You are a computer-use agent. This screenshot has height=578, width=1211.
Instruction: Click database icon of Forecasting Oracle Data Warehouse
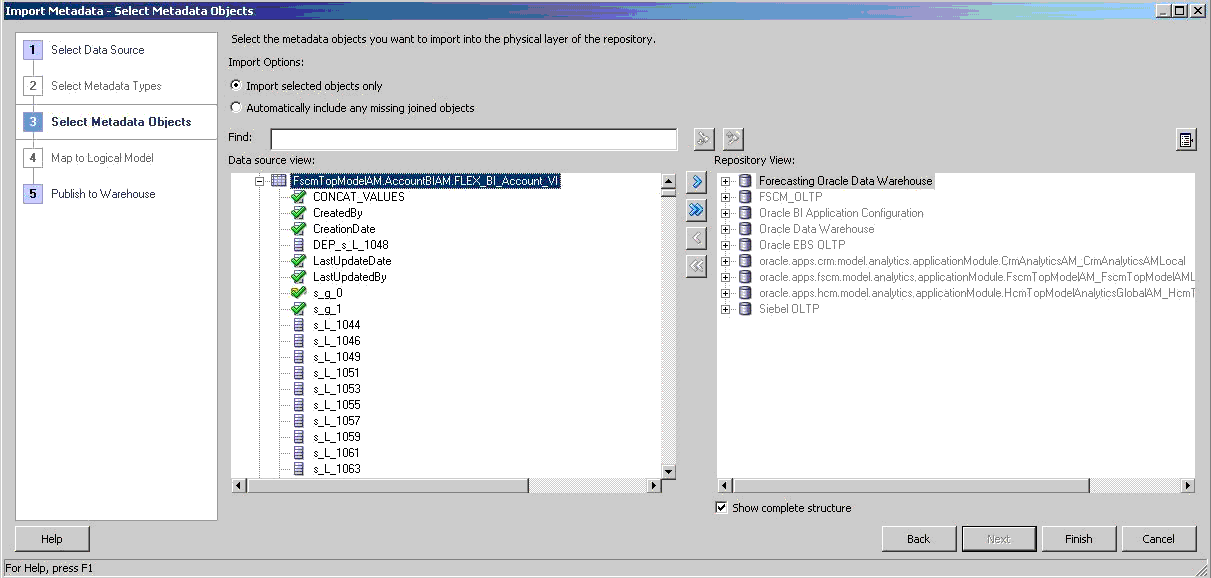point(744,181)
